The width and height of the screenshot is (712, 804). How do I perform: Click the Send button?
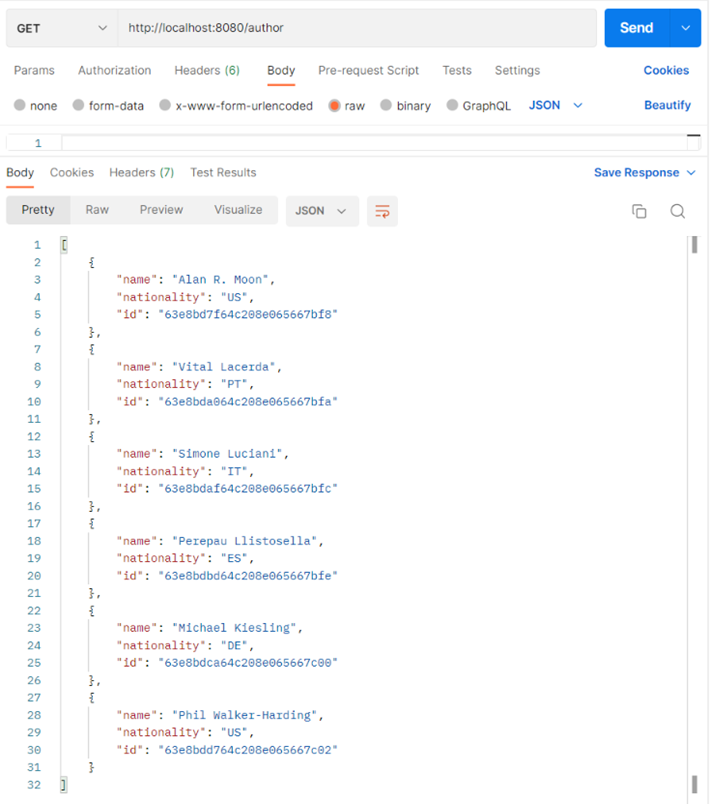(x=636, y=28)
